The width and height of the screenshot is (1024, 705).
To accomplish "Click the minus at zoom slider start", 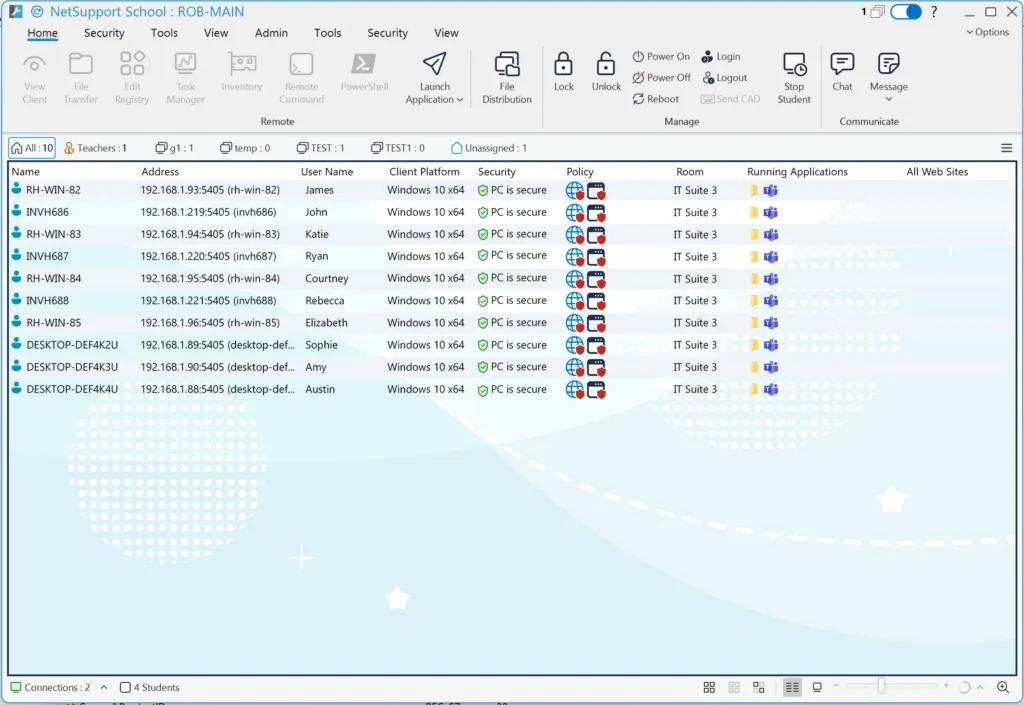I will [836, 685].
